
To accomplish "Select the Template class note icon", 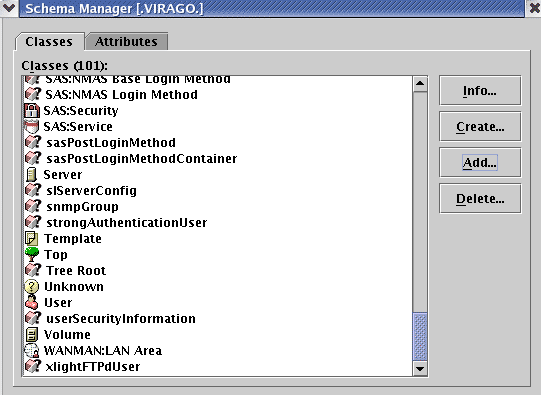I will [32, 239].
